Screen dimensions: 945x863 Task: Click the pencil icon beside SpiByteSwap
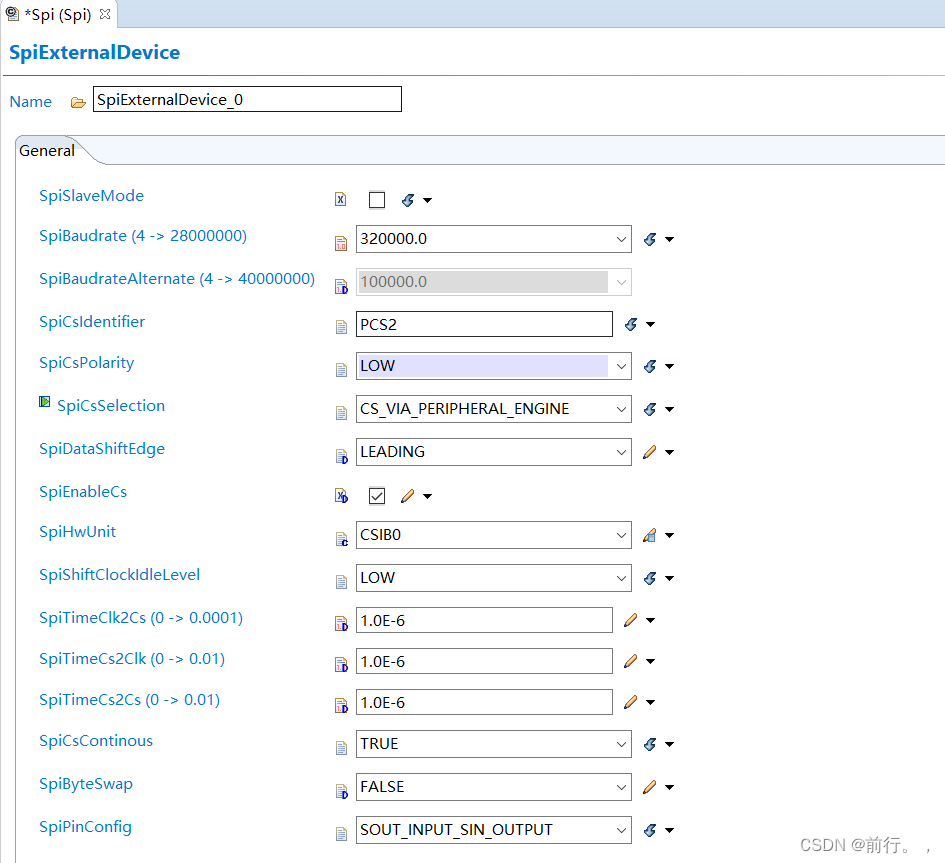coord(650,787)
